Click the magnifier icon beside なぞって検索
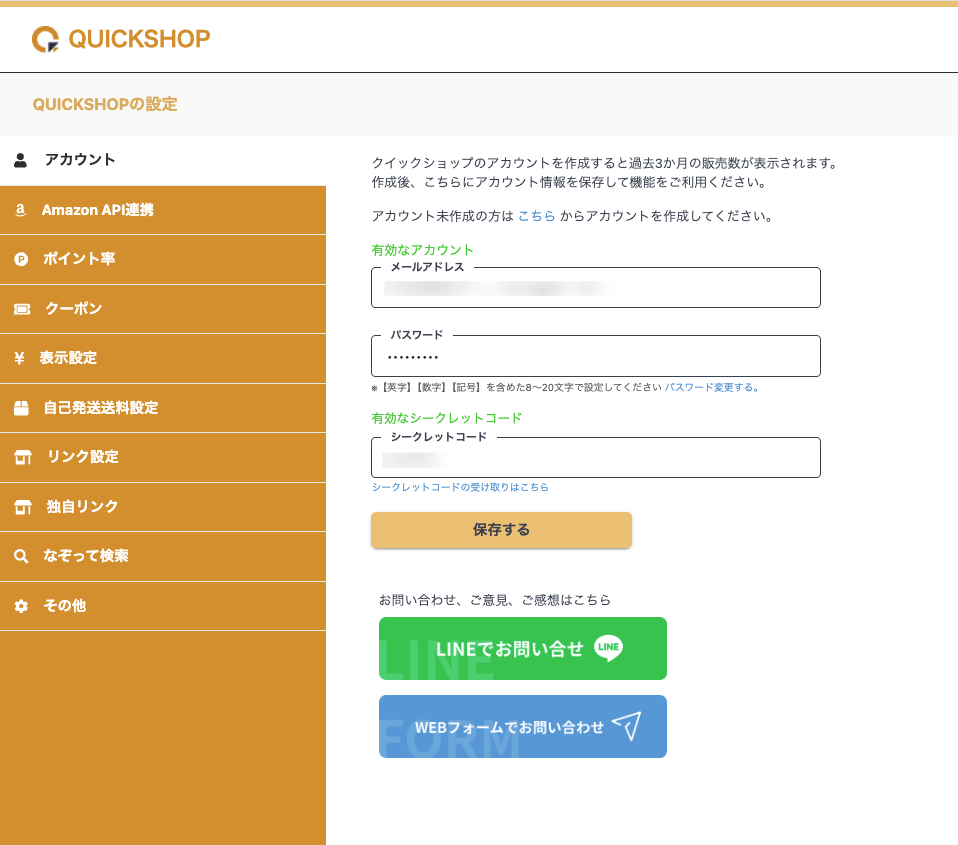The image size is (958, 845). (x=21, y=556)
